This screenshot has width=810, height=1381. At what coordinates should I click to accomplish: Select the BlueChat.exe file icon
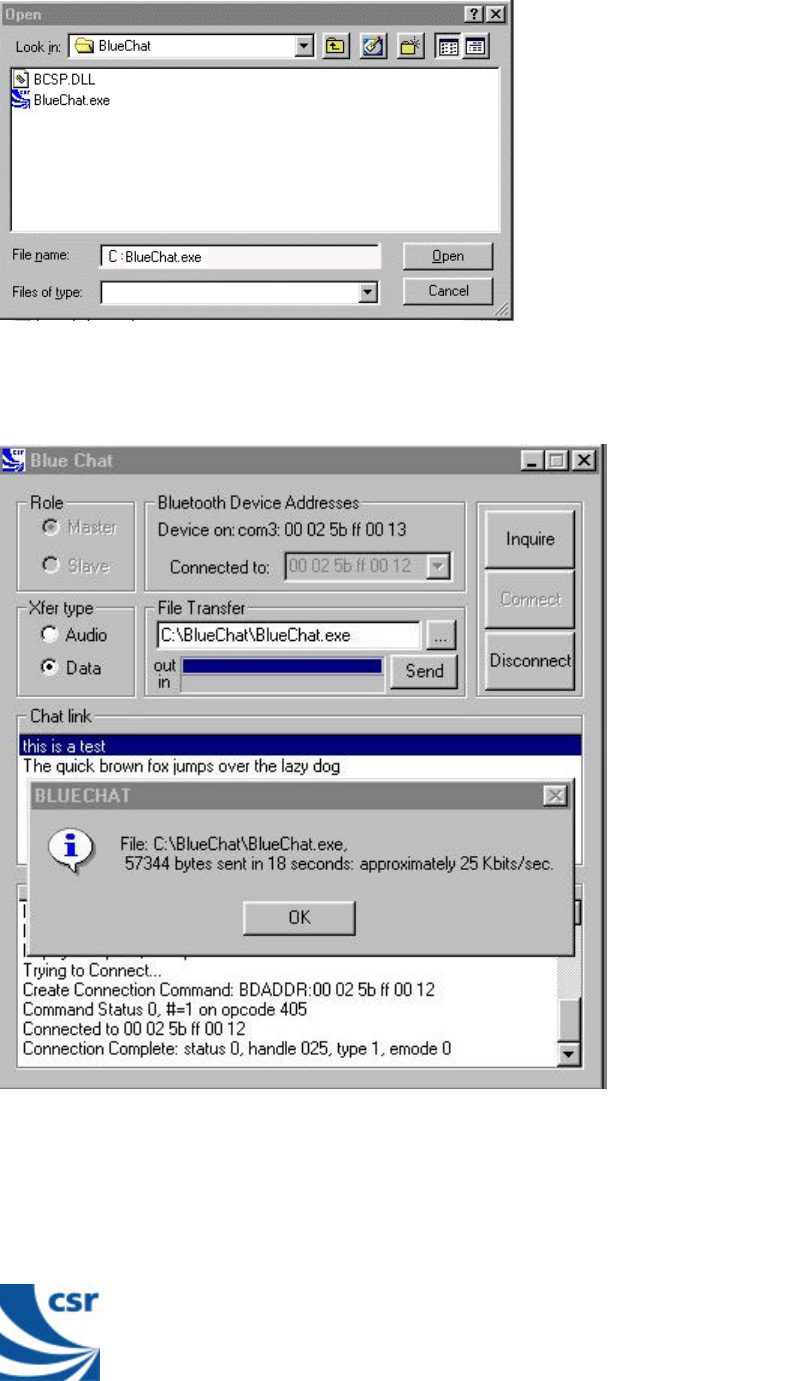pyautogui.click(x=21, y=99)
